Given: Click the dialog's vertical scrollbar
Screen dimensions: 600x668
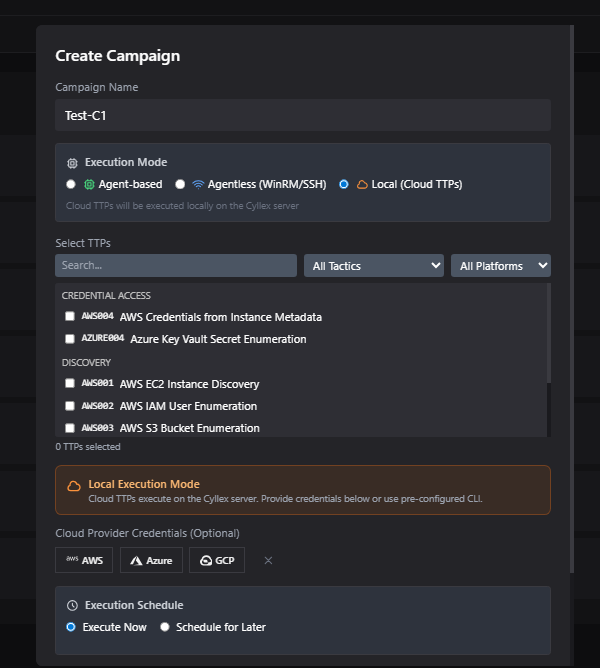Looking at the screenshot, I should coord(572,298).
